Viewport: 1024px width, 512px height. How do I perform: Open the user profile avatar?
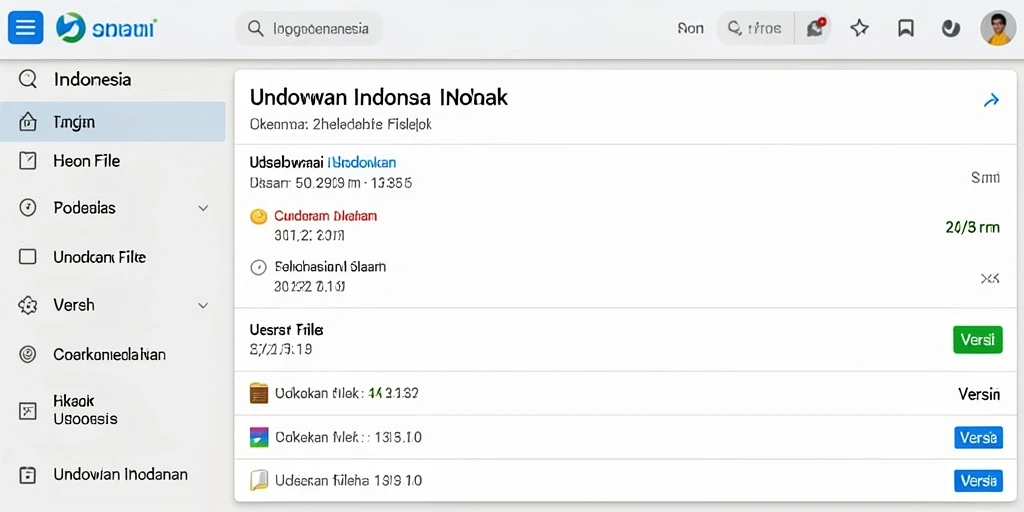pos(998,27)
